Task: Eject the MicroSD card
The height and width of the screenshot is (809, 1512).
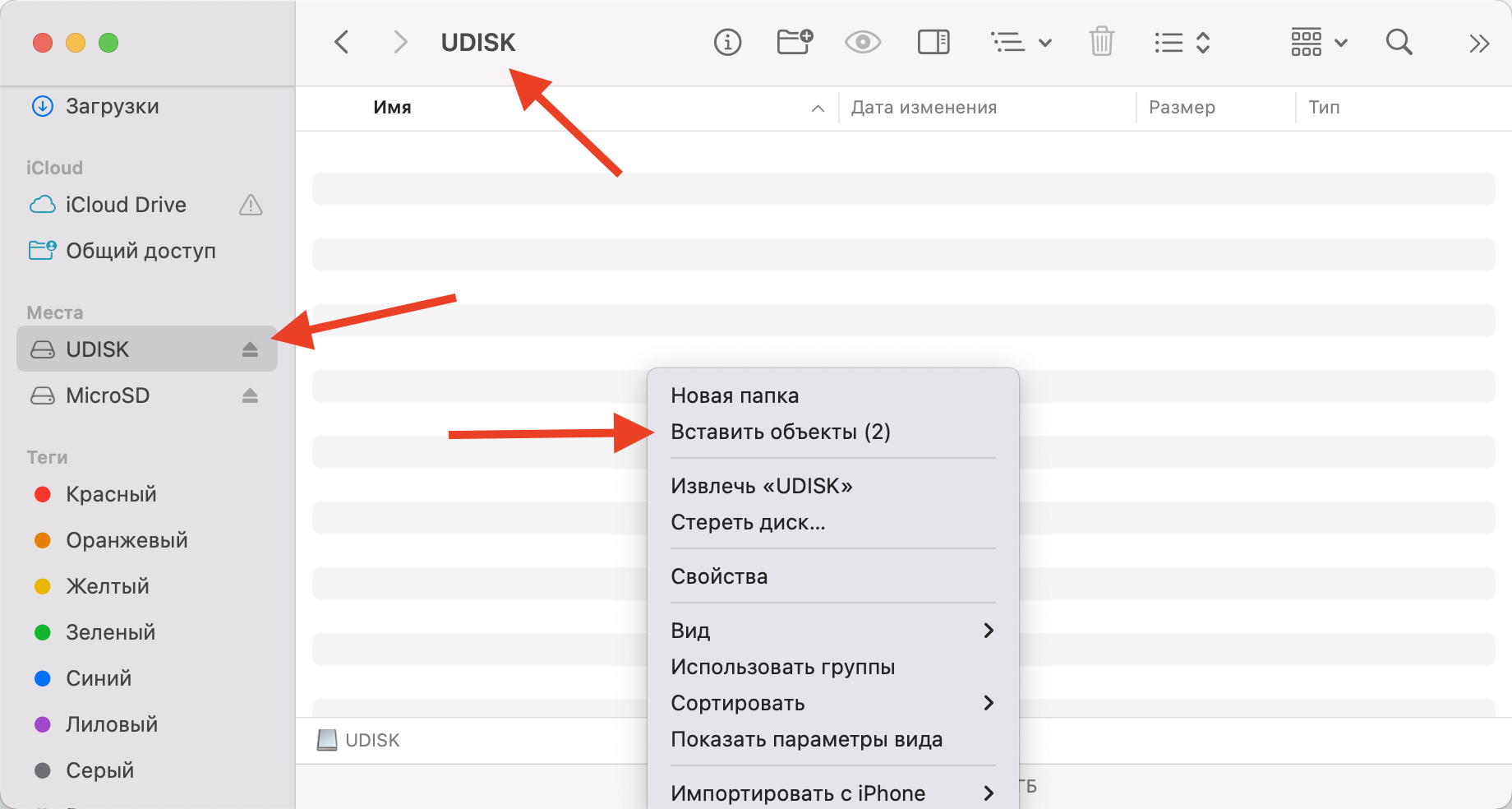Action: pos(249,395)
